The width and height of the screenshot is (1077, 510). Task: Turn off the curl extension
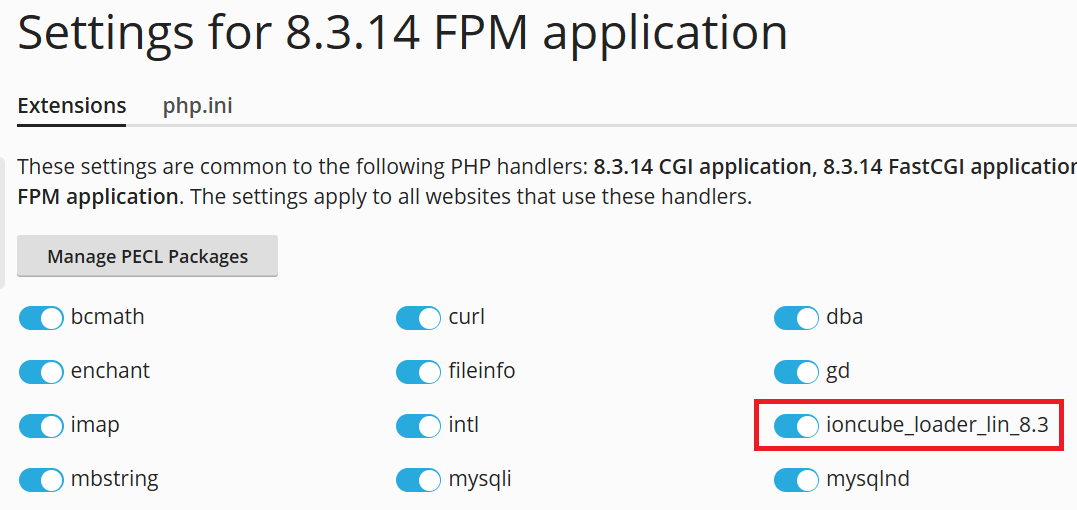click(x=418, y=318)
